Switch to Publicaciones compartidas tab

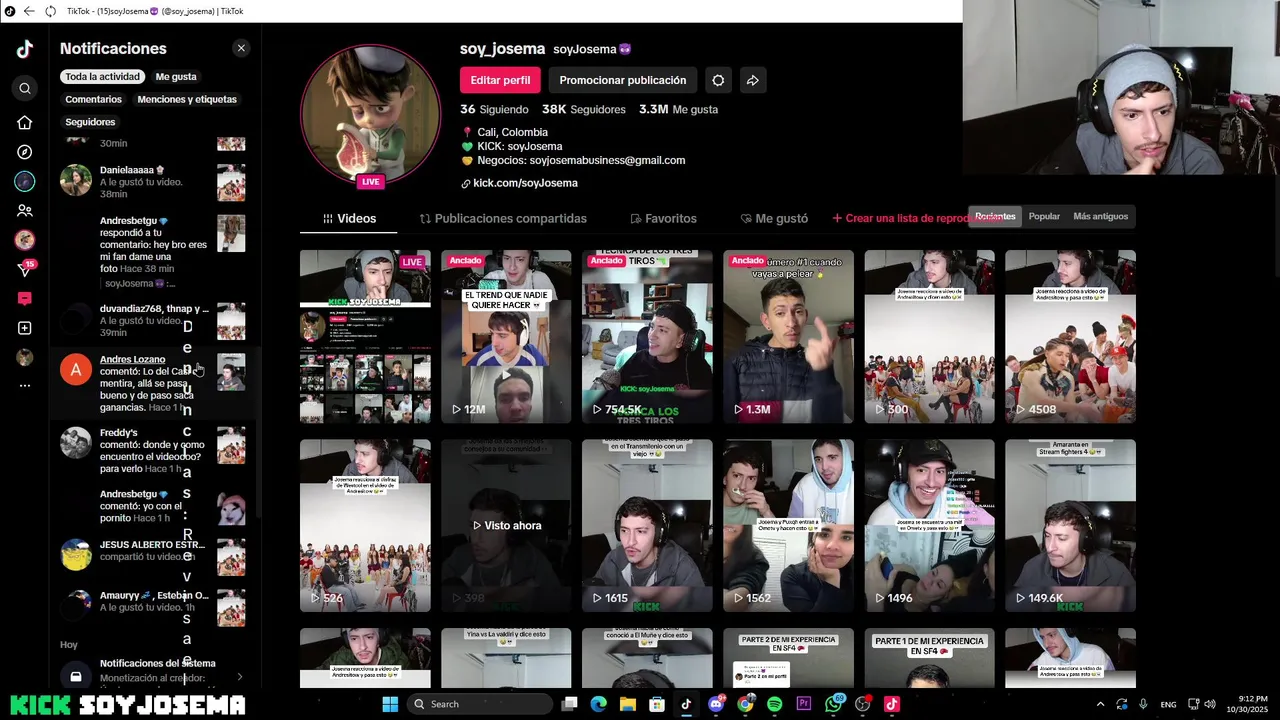pos(503,218)
